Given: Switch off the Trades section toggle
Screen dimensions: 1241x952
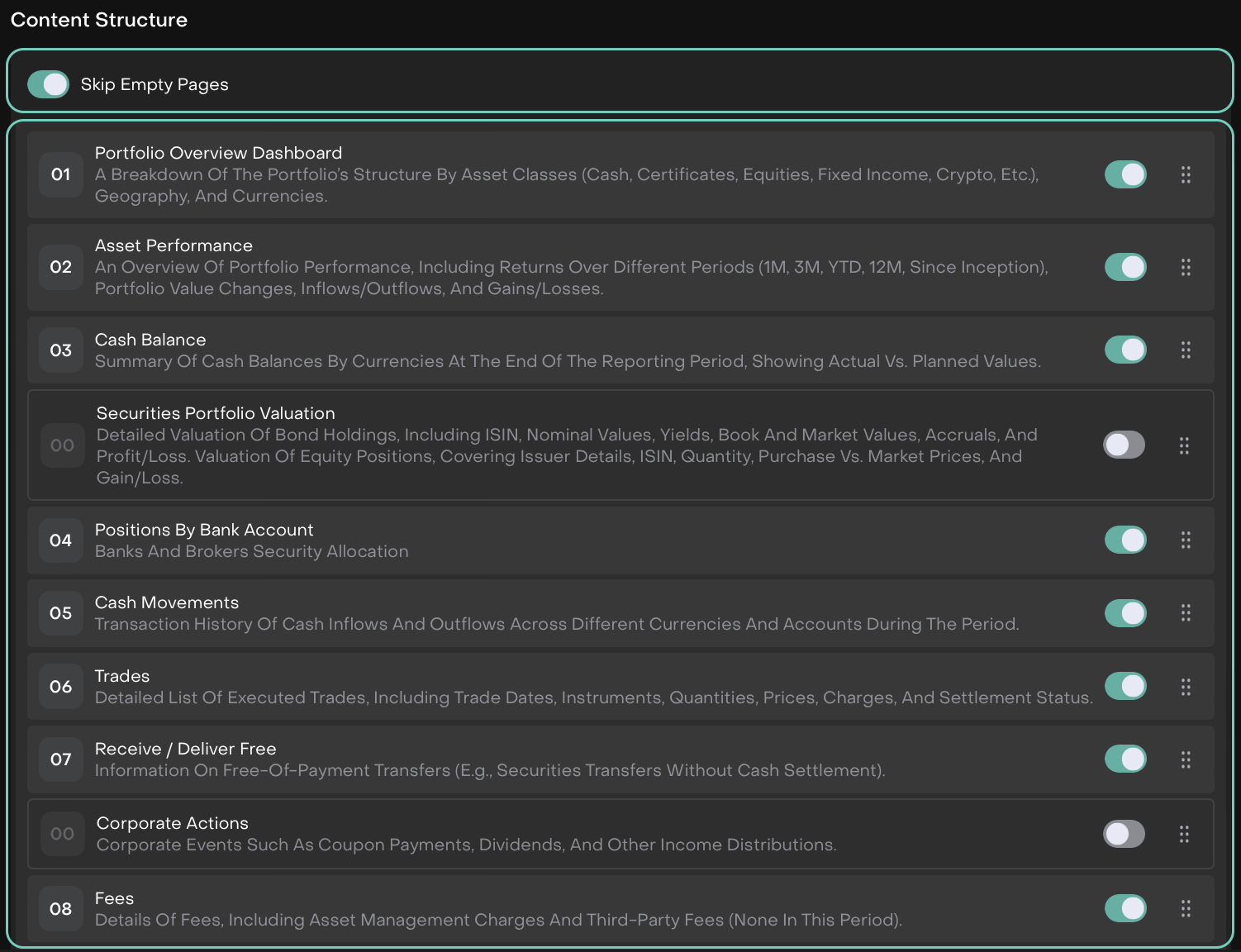Looking at the screenshot, I should click(x=1125, y=686).
